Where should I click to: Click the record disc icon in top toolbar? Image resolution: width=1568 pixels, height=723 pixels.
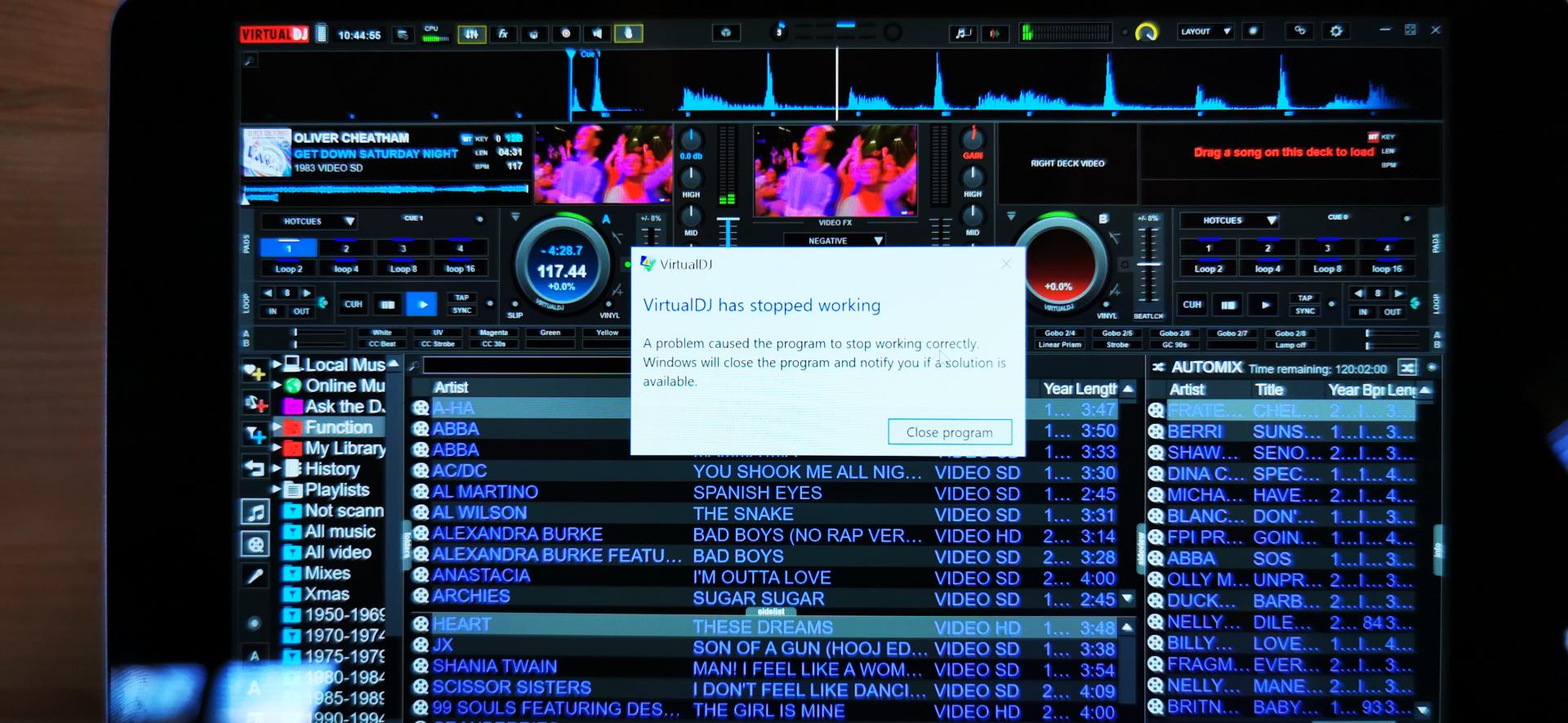pos(565,33)
